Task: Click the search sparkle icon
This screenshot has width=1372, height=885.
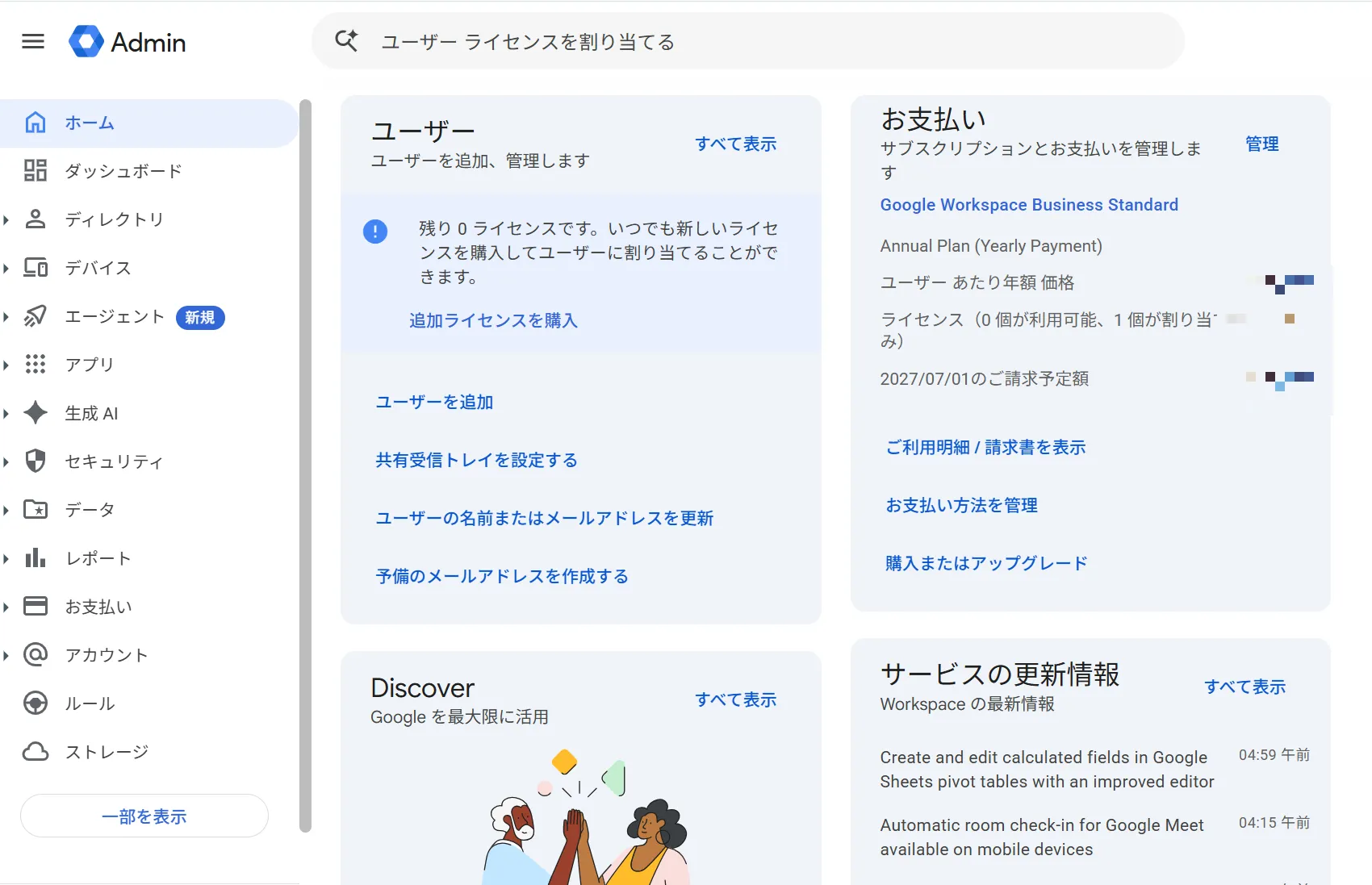Action: (x=346, y=40)
